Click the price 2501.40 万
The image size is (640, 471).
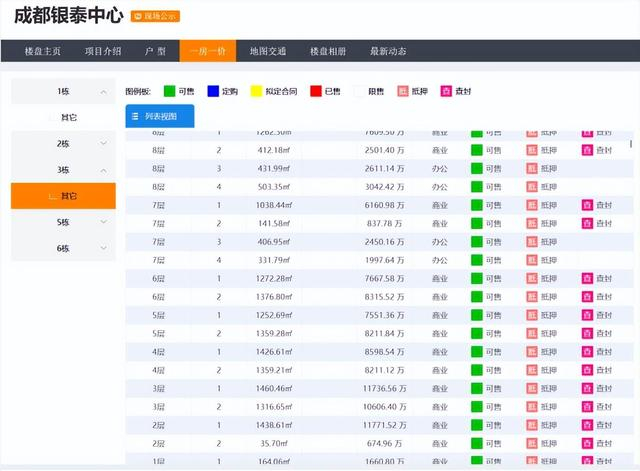point(384,150)
